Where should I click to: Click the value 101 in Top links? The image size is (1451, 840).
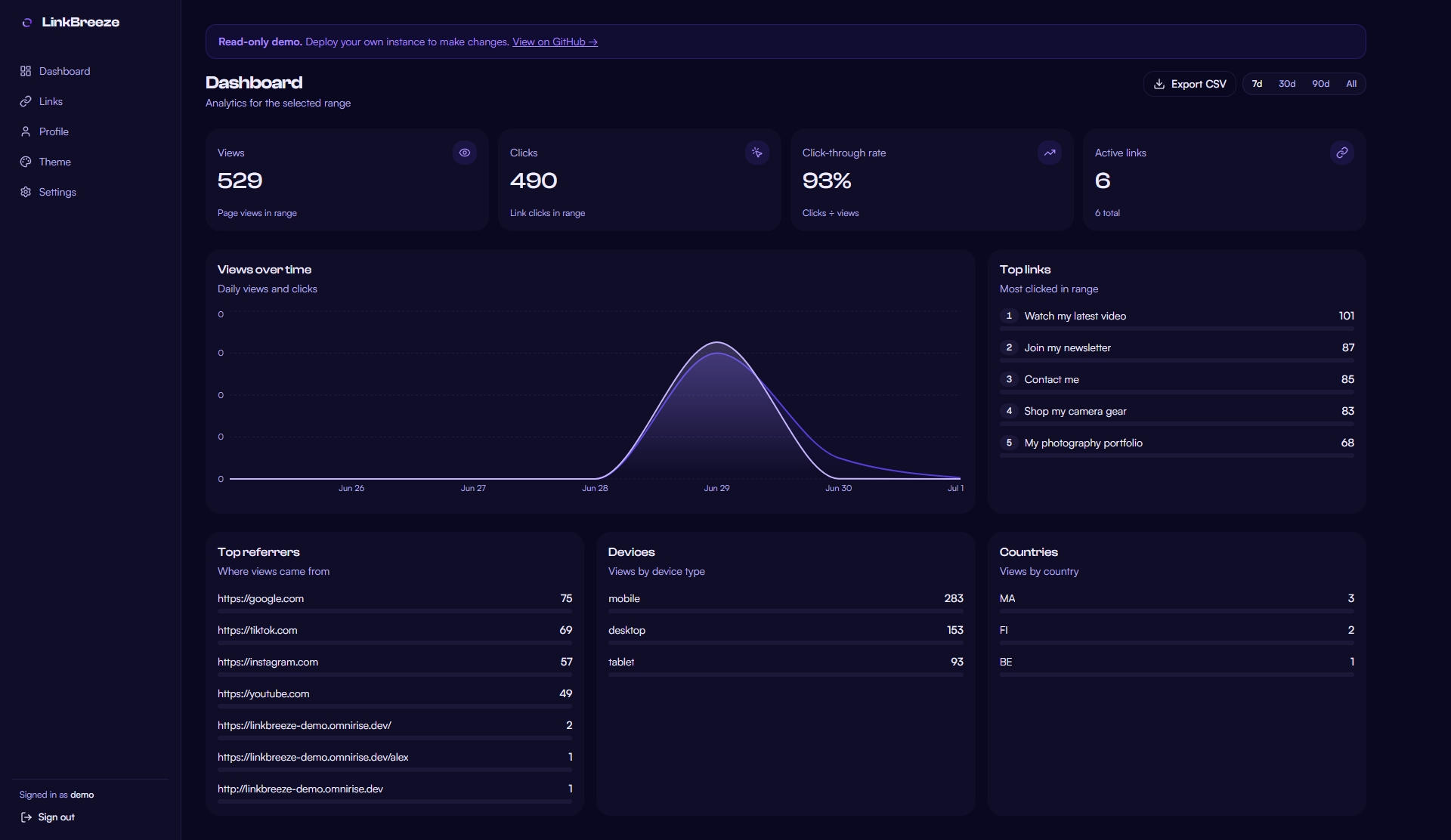tap(1346, 316)
